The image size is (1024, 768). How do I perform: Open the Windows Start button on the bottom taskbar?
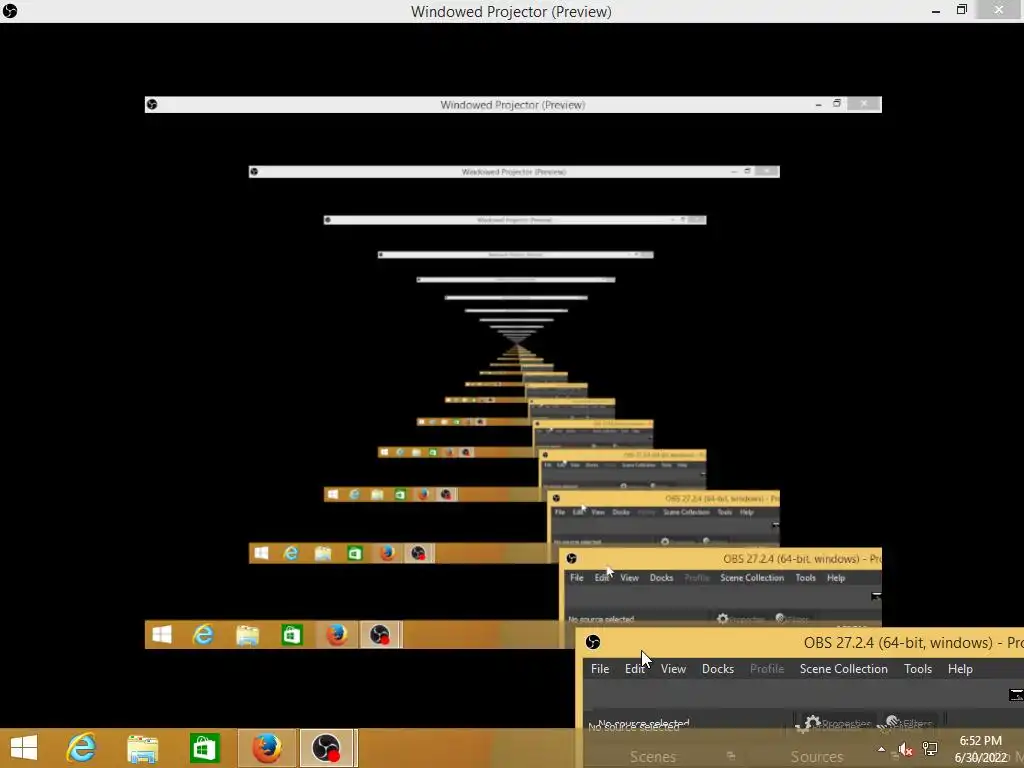point(24,748)
